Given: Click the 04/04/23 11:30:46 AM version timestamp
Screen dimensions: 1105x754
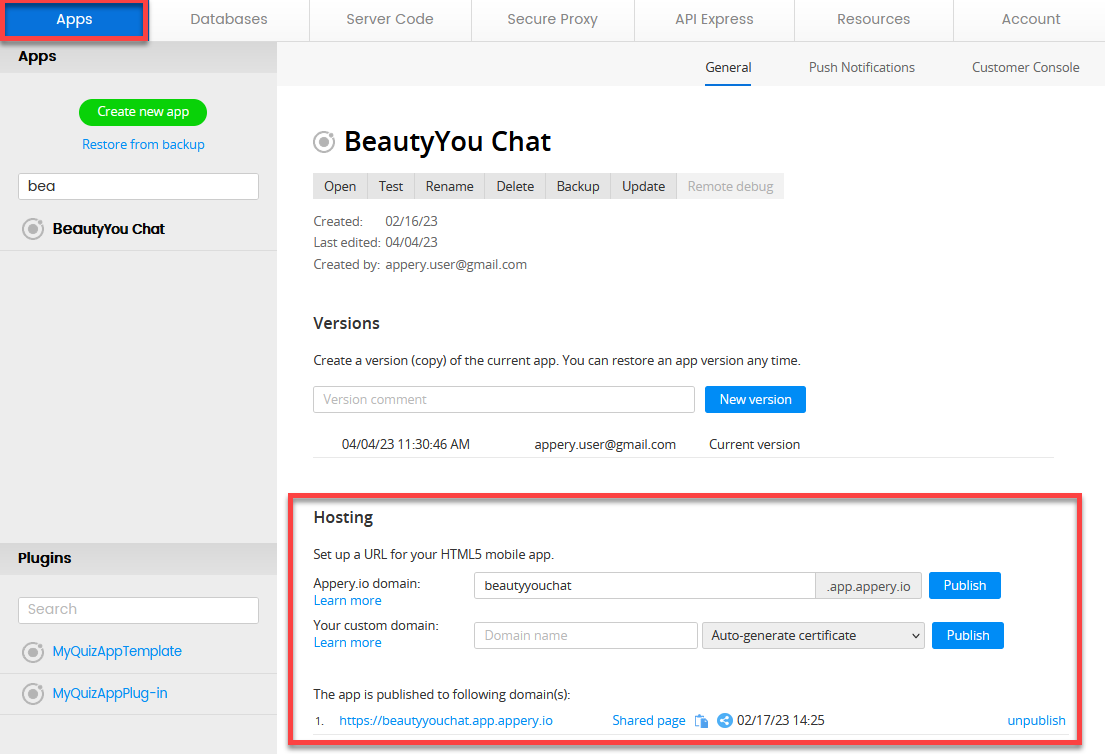Looking at the screenshot, I should [406, 445].
